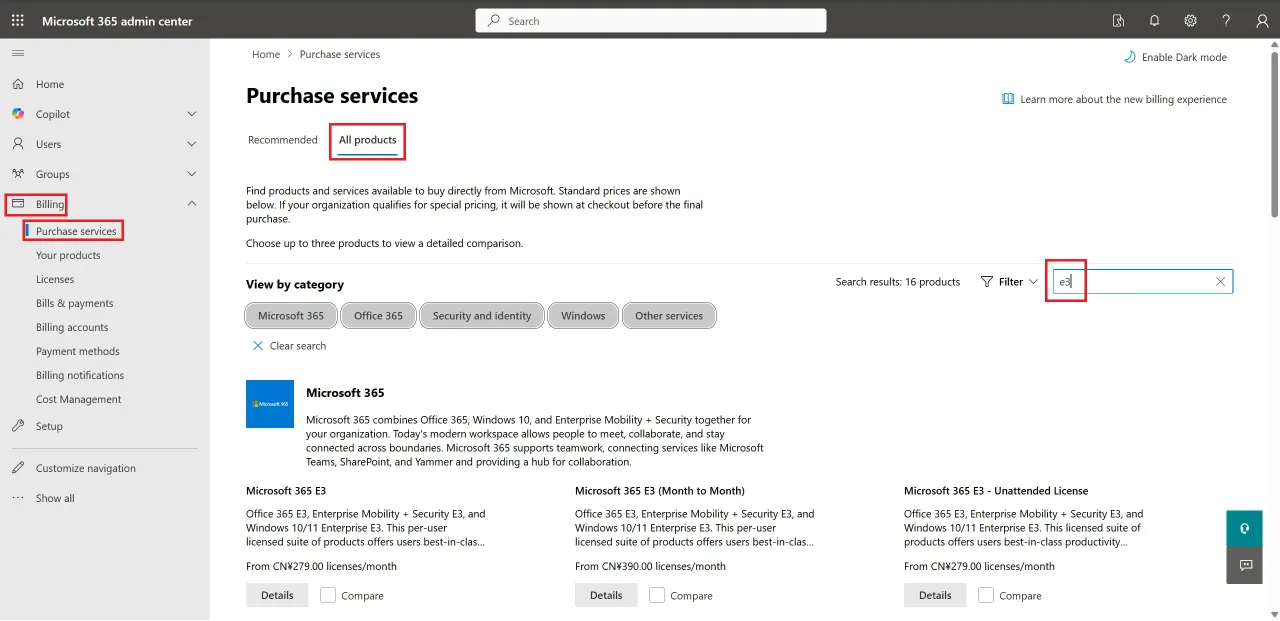Filter by Security and identity category
Image resolution: width=1280 pixels, height=621 pixels.
point(482,316)
